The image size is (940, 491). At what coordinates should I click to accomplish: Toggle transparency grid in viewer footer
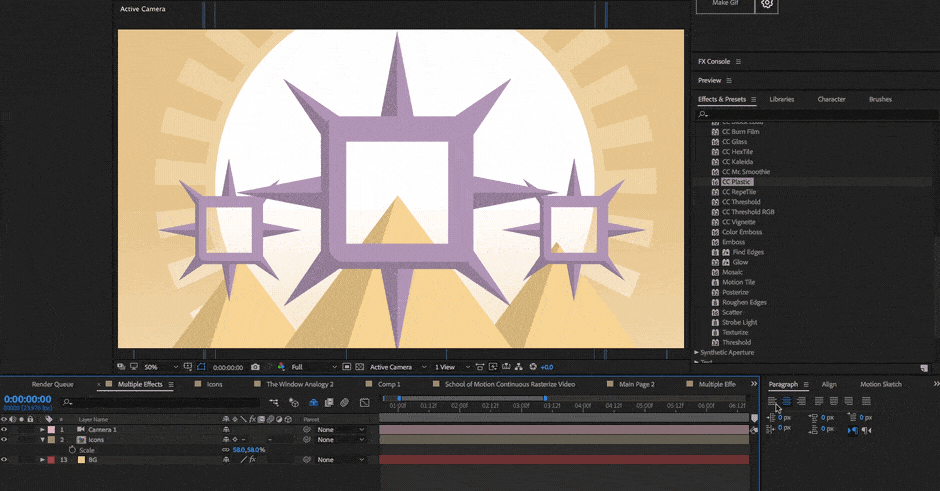tap(360, 367)
